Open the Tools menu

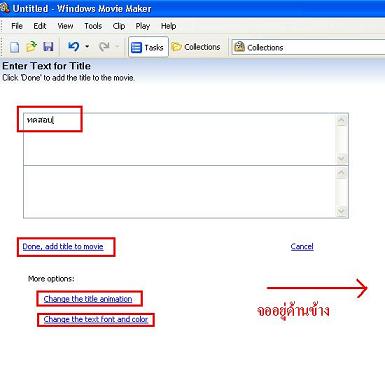tap(93, 26)
